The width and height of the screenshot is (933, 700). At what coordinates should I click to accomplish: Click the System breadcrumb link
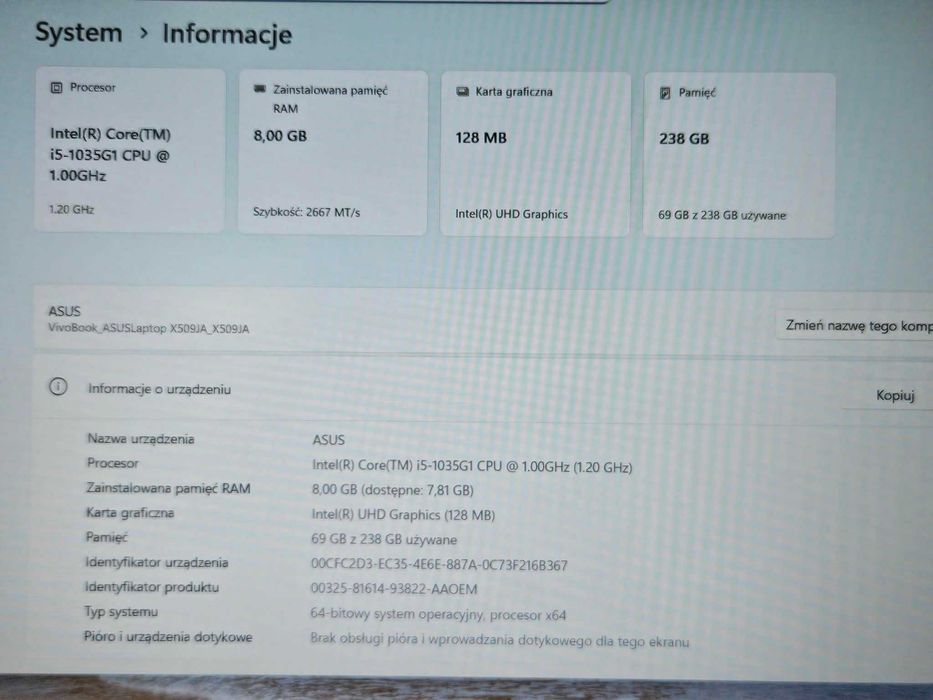79,32
